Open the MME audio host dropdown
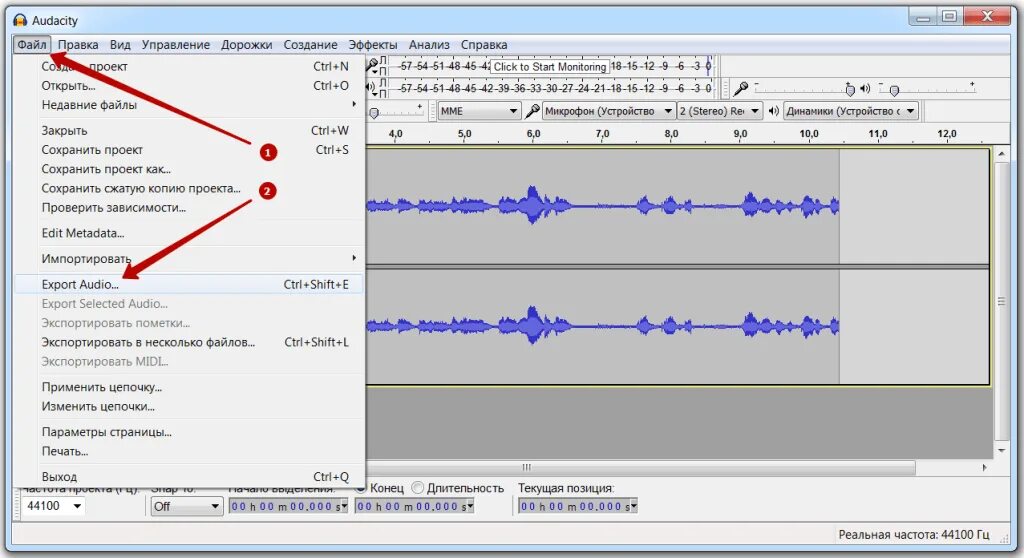Image resolution: width=1024 pixels, height=558 pixels. tap(479, 111)
